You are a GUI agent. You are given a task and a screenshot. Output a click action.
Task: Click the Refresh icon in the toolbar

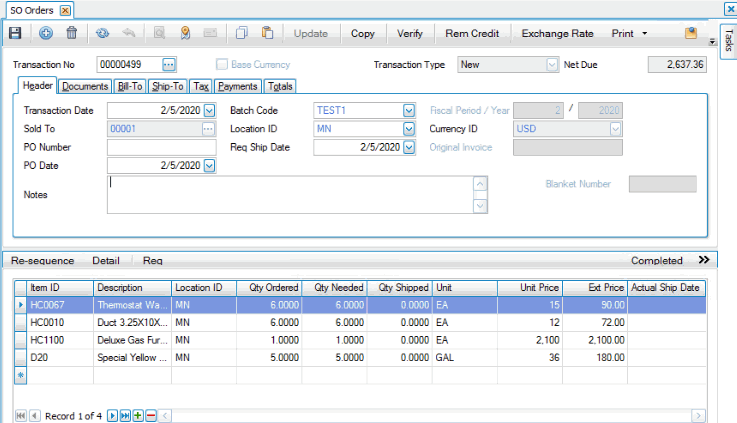point(102,33)
